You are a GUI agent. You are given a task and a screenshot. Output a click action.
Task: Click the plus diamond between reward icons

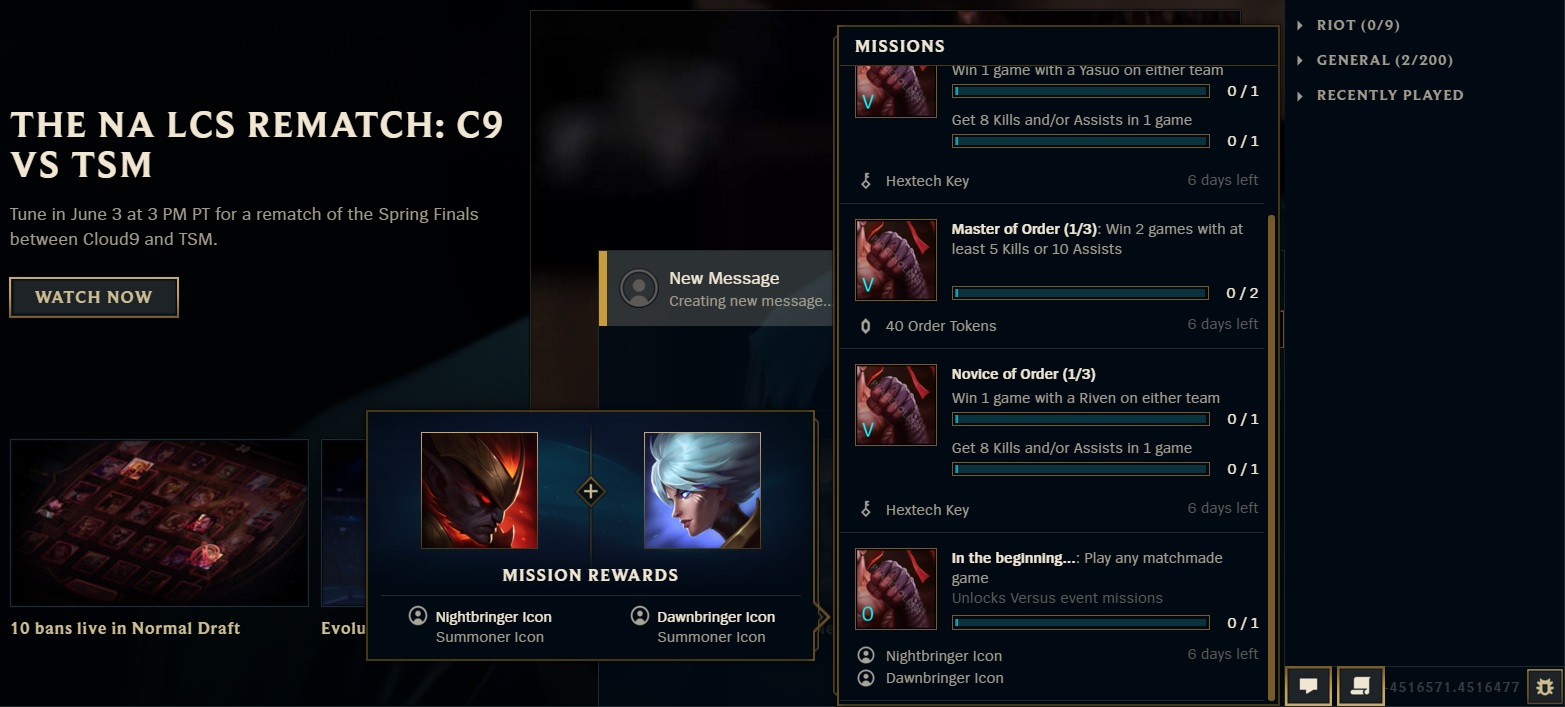tap(591, 491)
